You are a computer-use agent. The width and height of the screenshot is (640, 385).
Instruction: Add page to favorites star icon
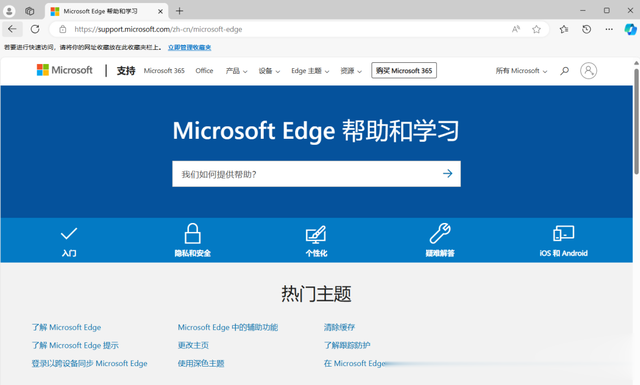[536, 29]
